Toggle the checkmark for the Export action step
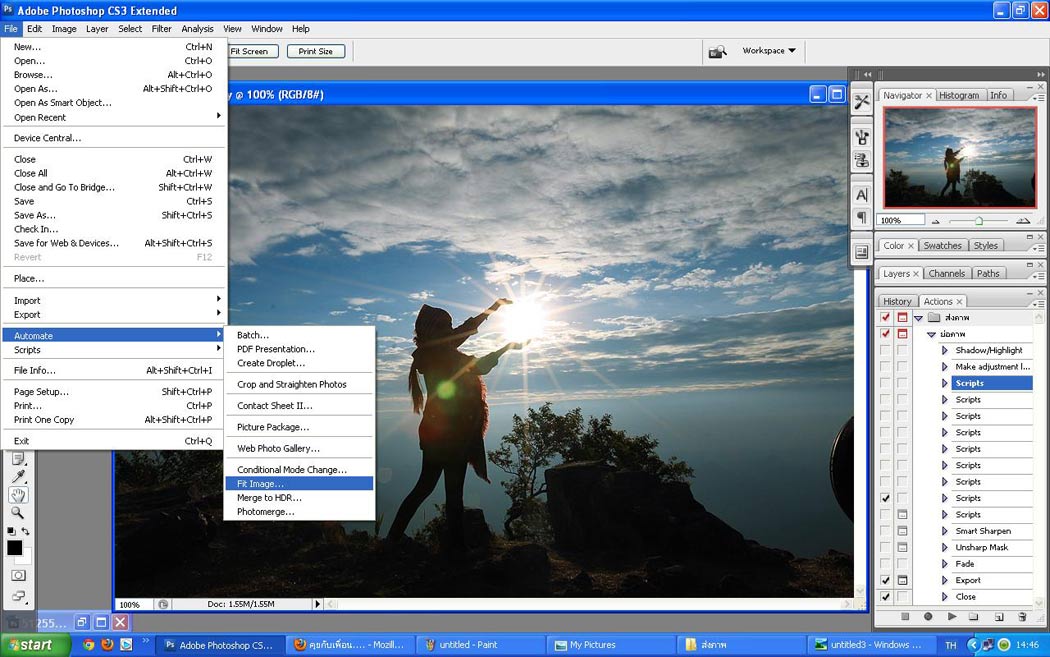Viewport: 1050px width, 657px height. pyautogui.click(x=885, y=580)
